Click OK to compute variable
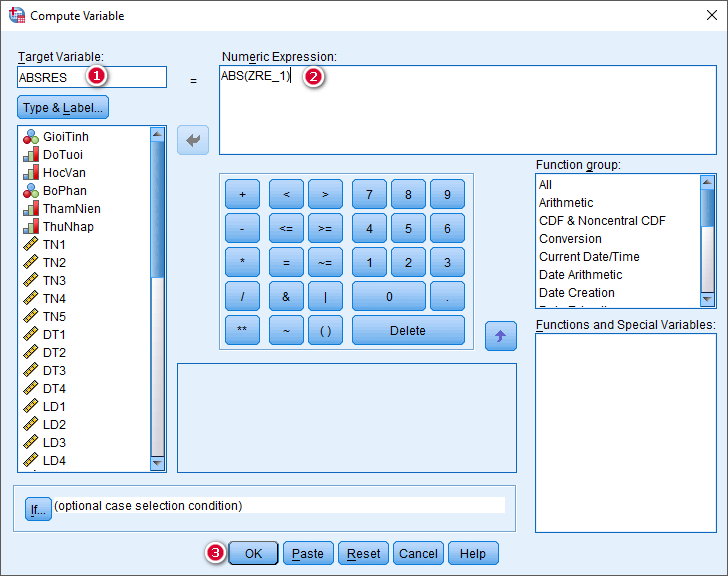Screen dimensions: 728x576 253,553
